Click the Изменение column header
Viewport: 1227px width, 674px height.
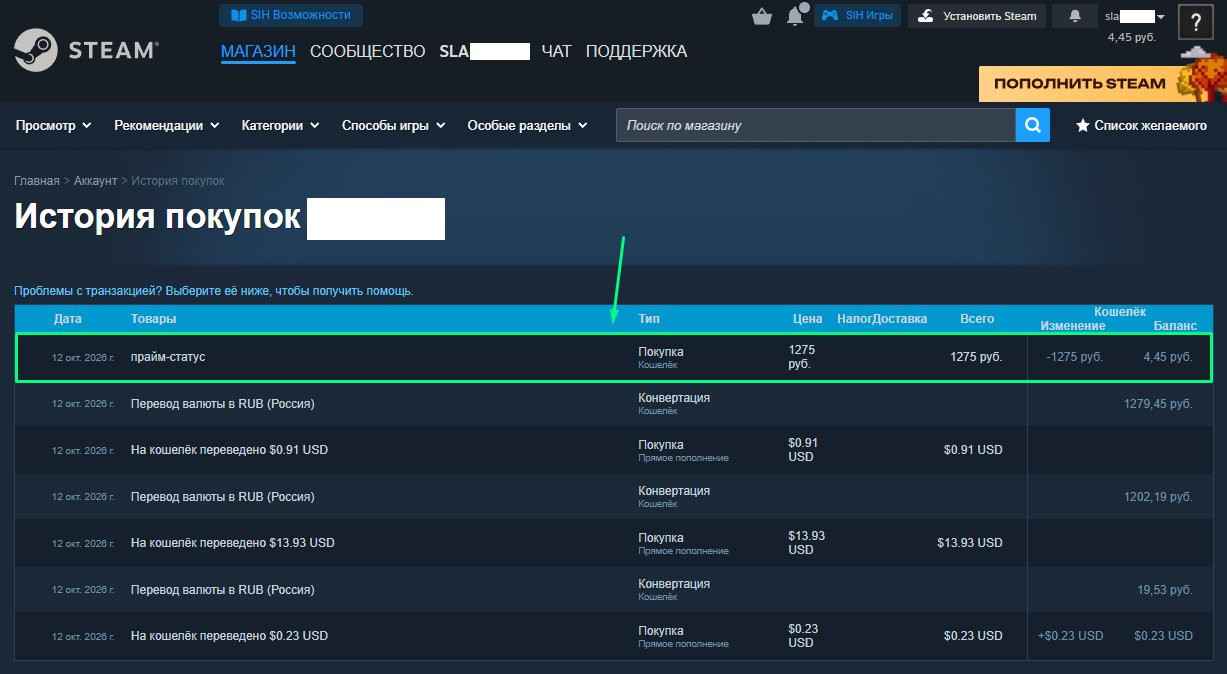(1073, 326)
